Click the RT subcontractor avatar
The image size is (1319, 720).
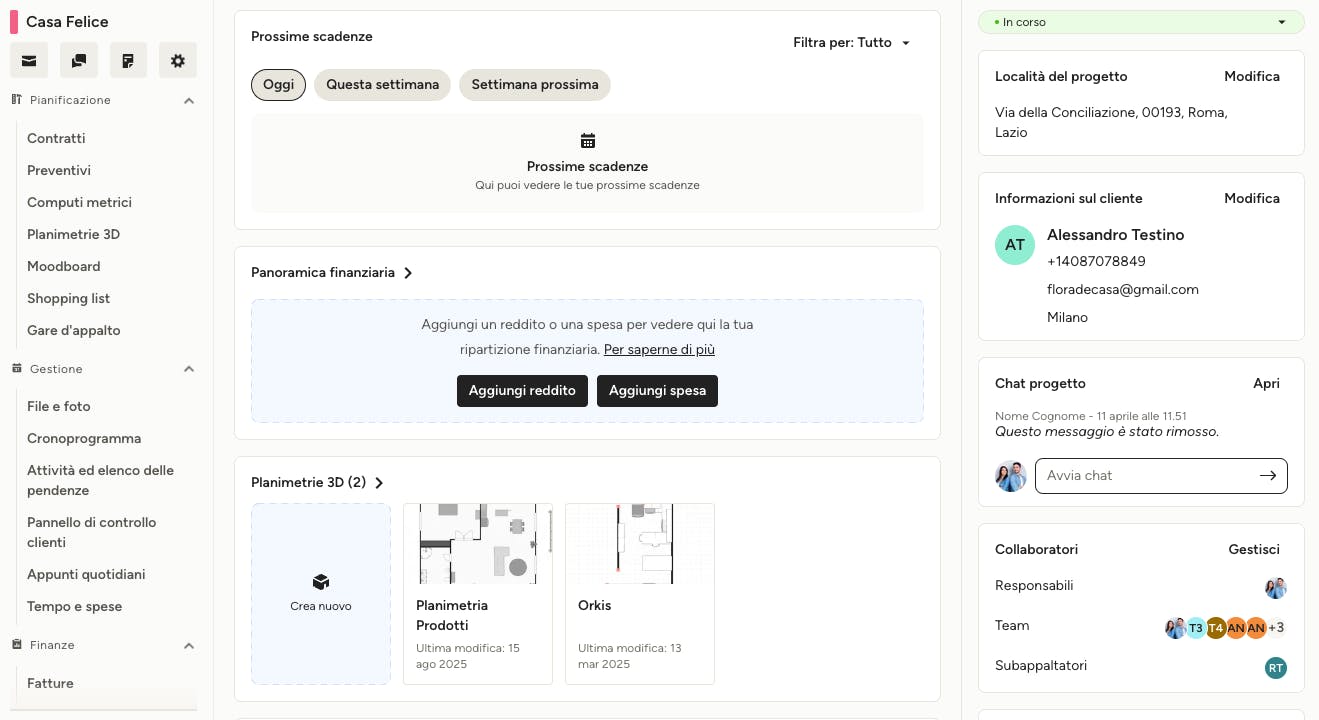pos(1276,668)
